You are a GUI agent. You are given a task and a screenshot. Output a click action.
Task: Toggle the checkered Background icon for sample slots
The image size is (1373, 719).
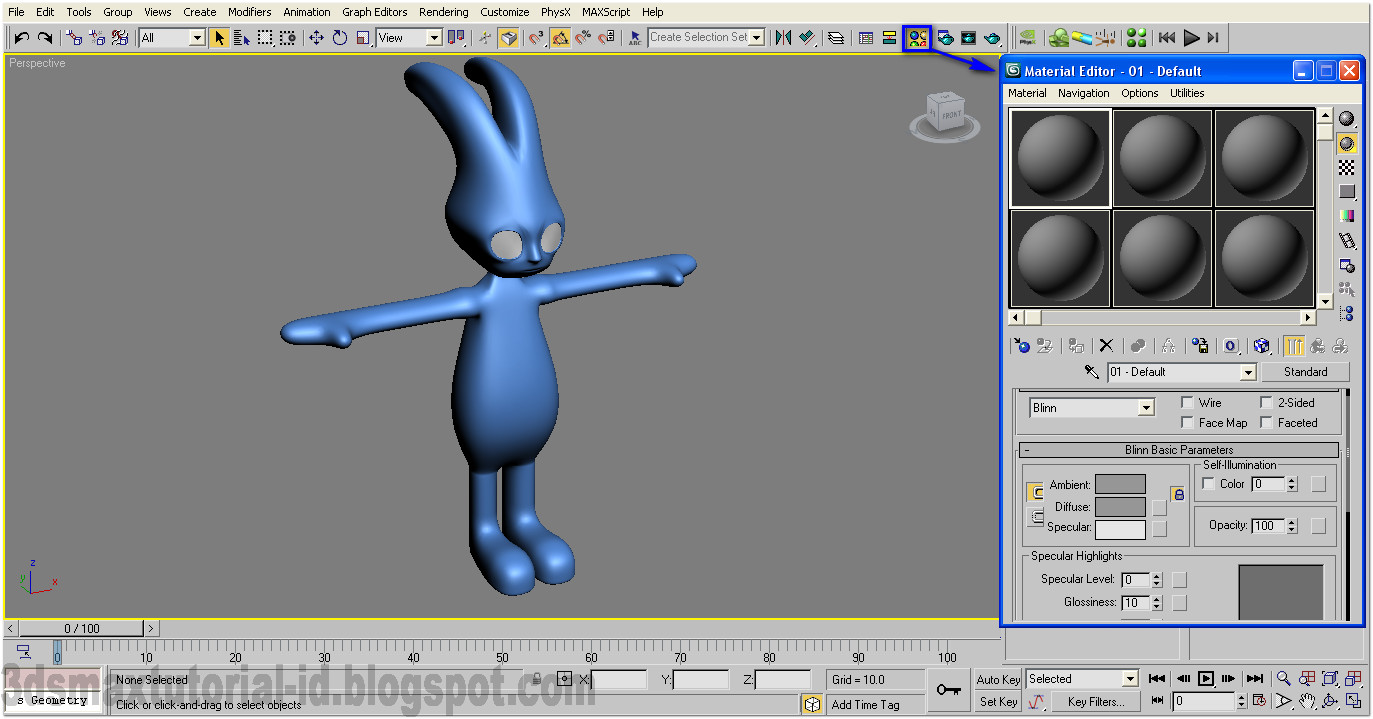[x=1347, y=167]
